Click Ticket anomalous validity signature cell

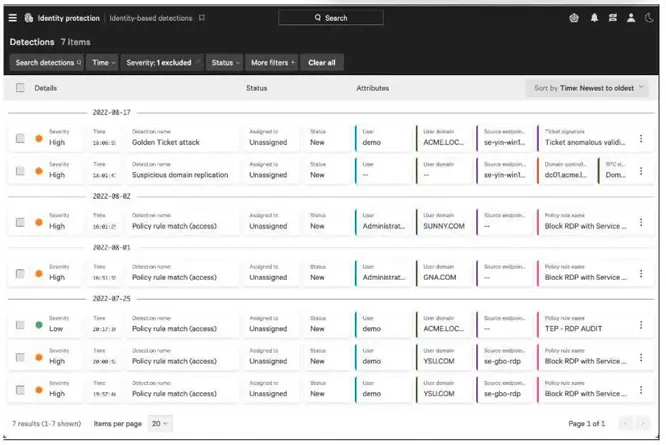click(586, 138)
